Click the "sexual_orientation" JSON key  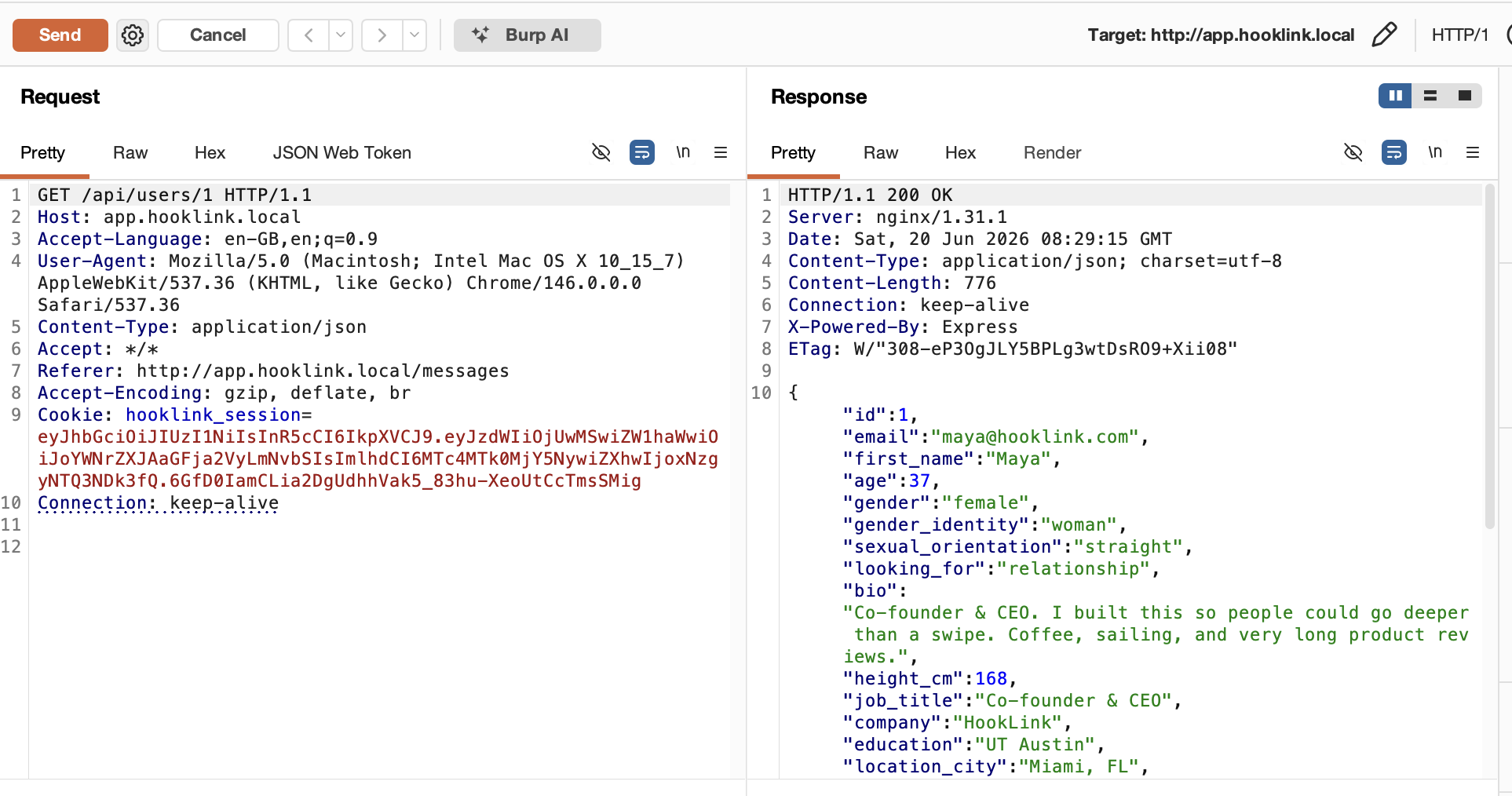tap(952, 547)
